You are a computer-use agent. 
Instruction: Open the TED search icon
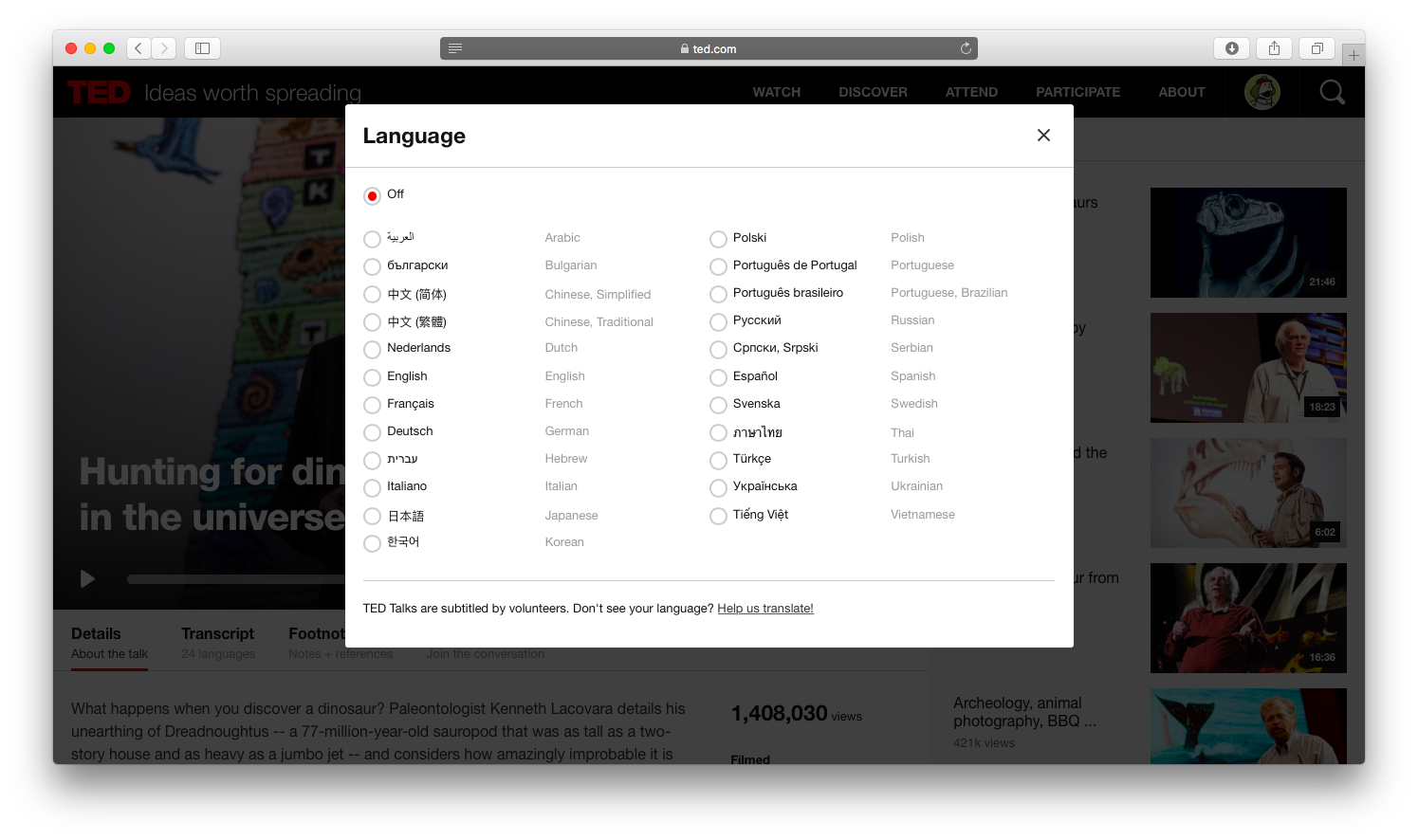pyautogui.click(x=1333, y=92)
